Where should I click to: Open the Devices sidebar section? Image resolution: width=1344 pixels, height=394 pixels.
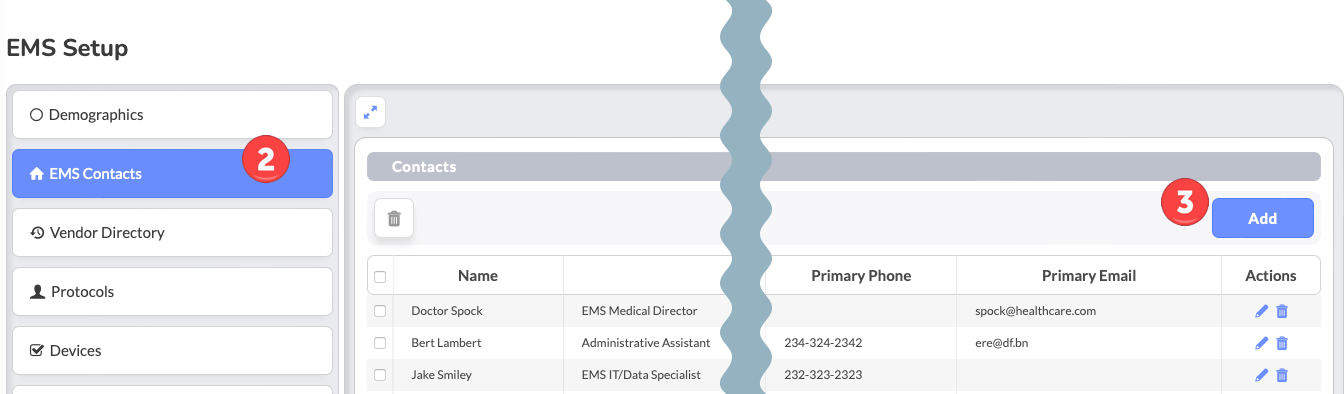172,351
